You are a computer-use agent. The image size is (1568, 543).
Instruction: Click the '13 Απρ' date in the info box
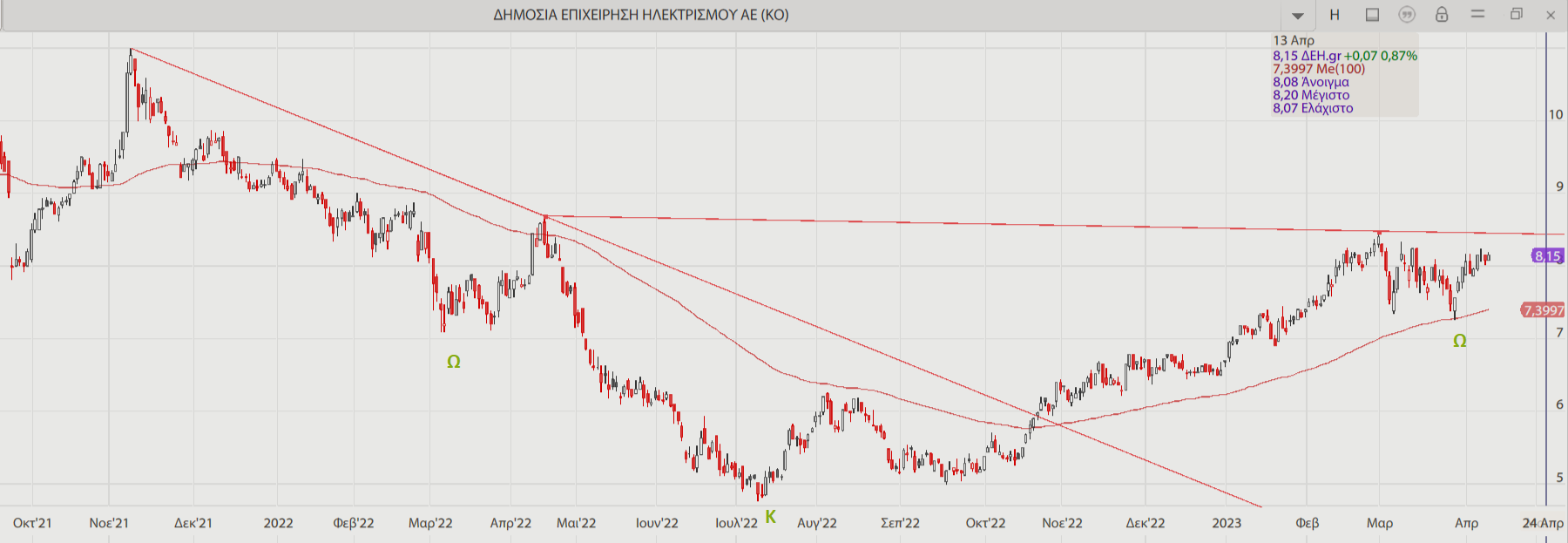coord(1294,40)
